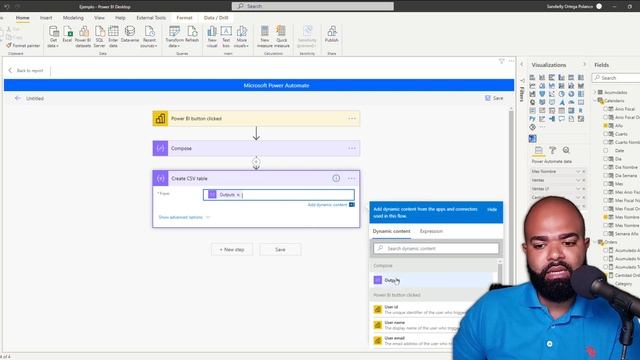
Task: Select the Power Automate visual icon
Action: point(533,139)
